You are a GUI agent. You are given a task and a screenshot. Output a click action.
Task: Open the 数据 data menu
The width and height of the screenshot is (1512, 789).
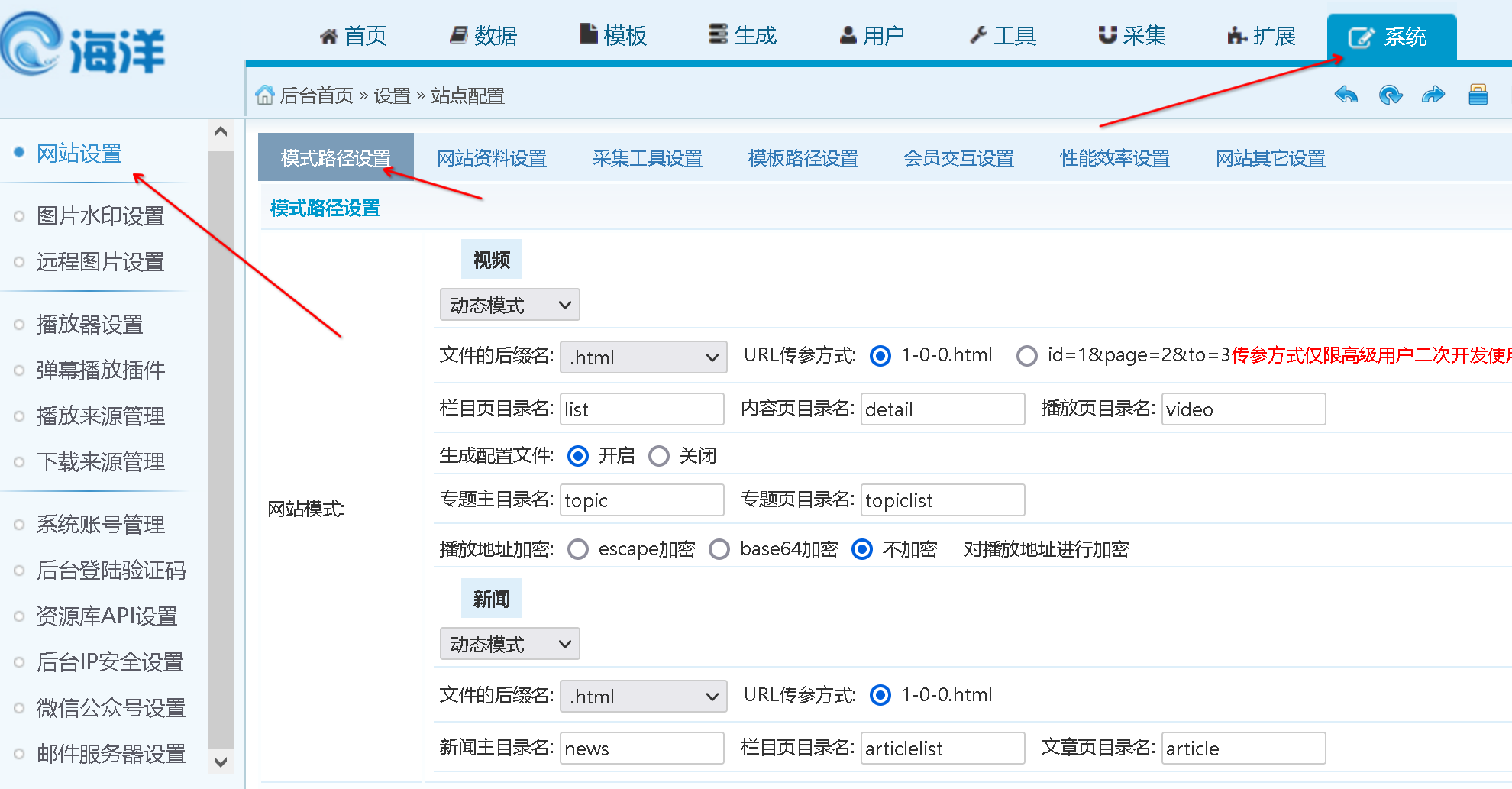[483, 36]
